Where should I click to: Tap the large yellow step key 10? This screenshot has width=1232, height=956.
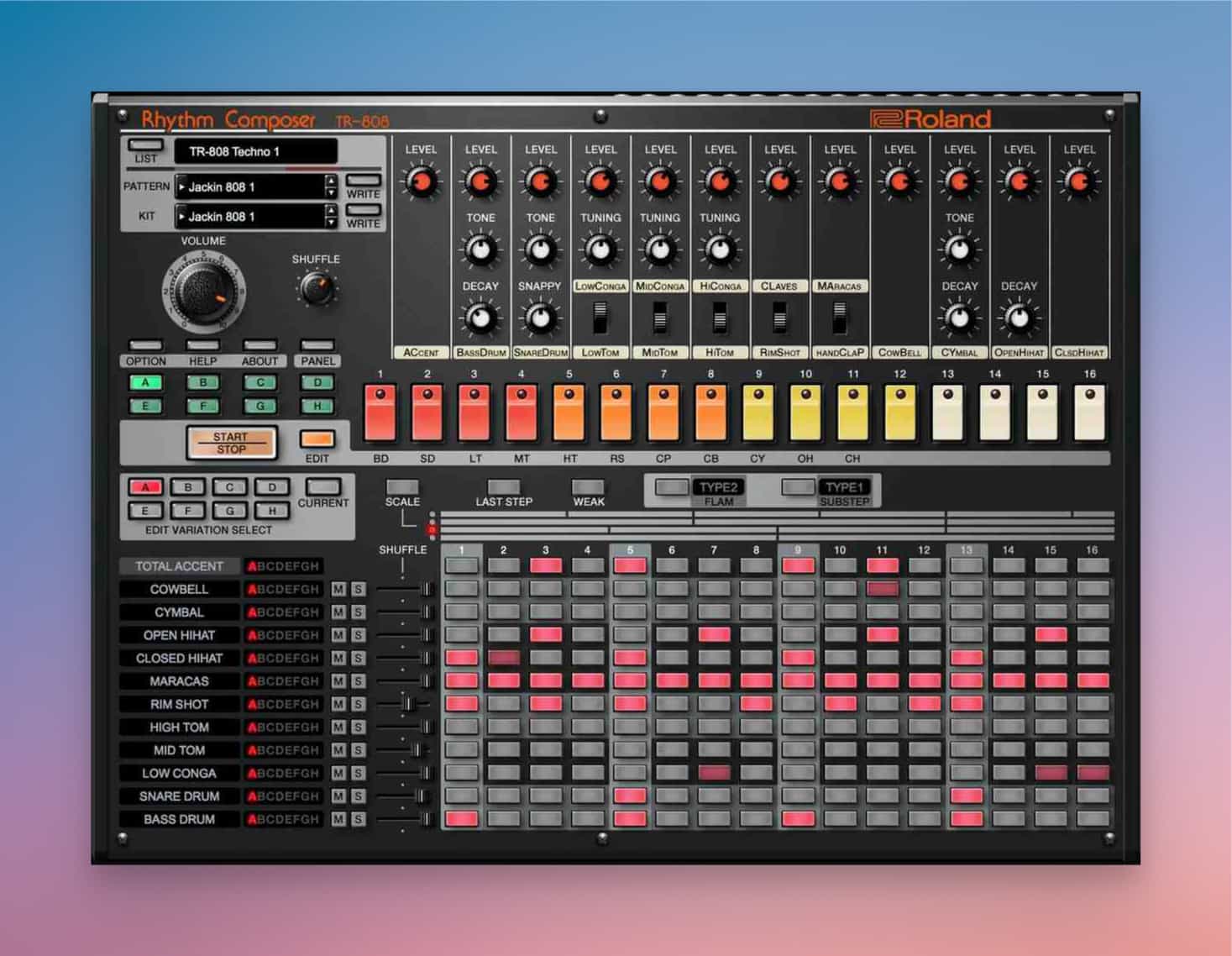tap(805, 413)
